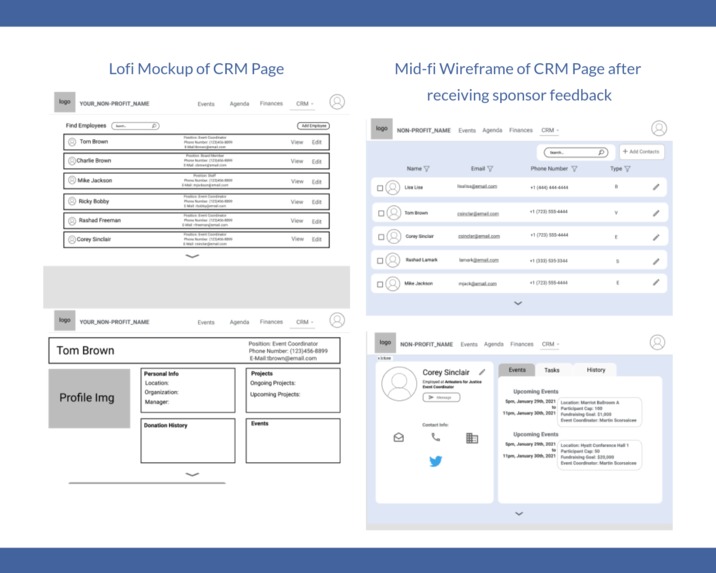The image size is (716, 573).
Task: Open the Email column filter
Action: [490, 169]
